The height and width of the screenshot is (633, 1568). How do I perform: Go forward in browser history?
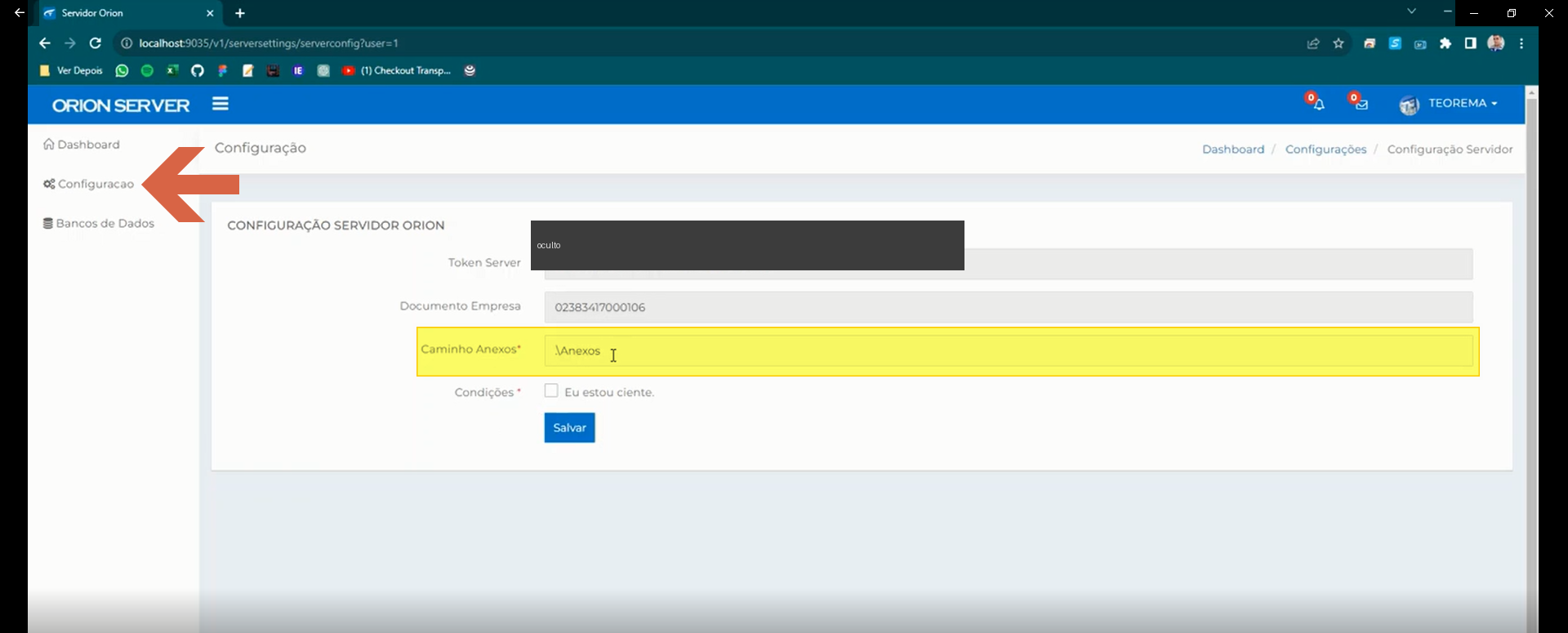(70, 43)
